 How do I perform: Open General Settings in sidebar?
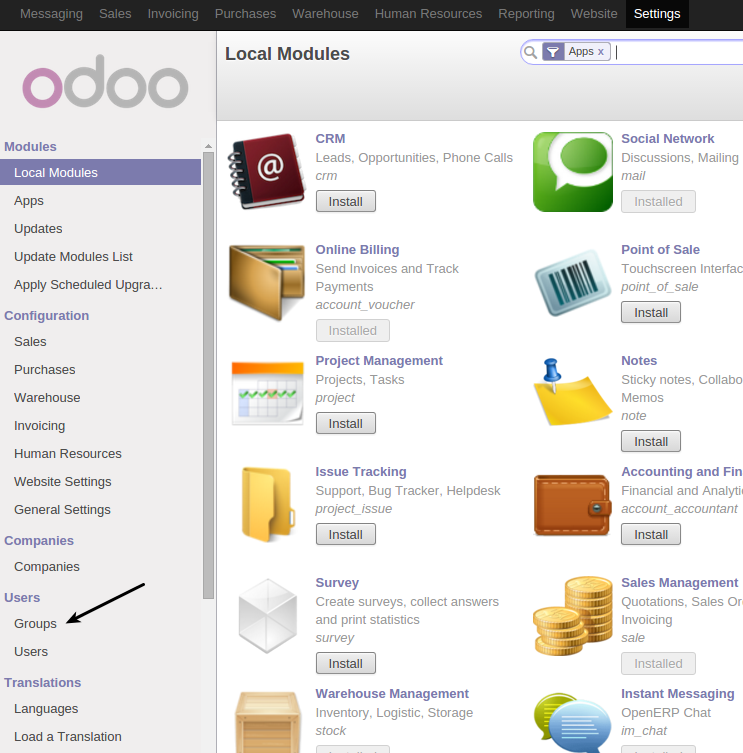(x=62, y=510)
